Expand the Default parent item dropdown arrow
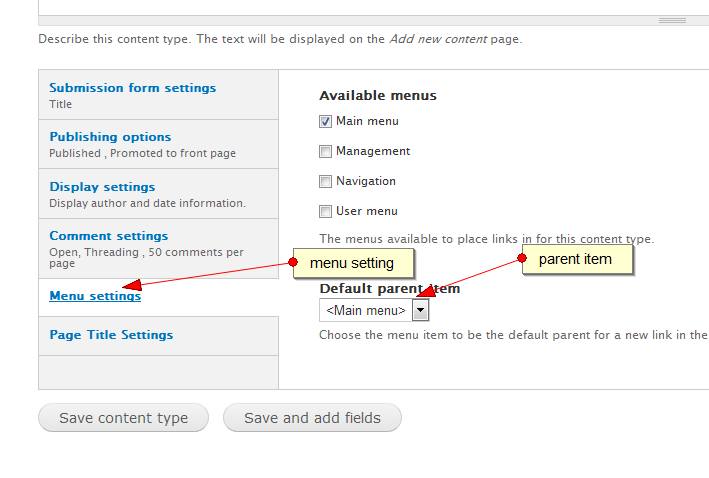 [x=421, y=310]
